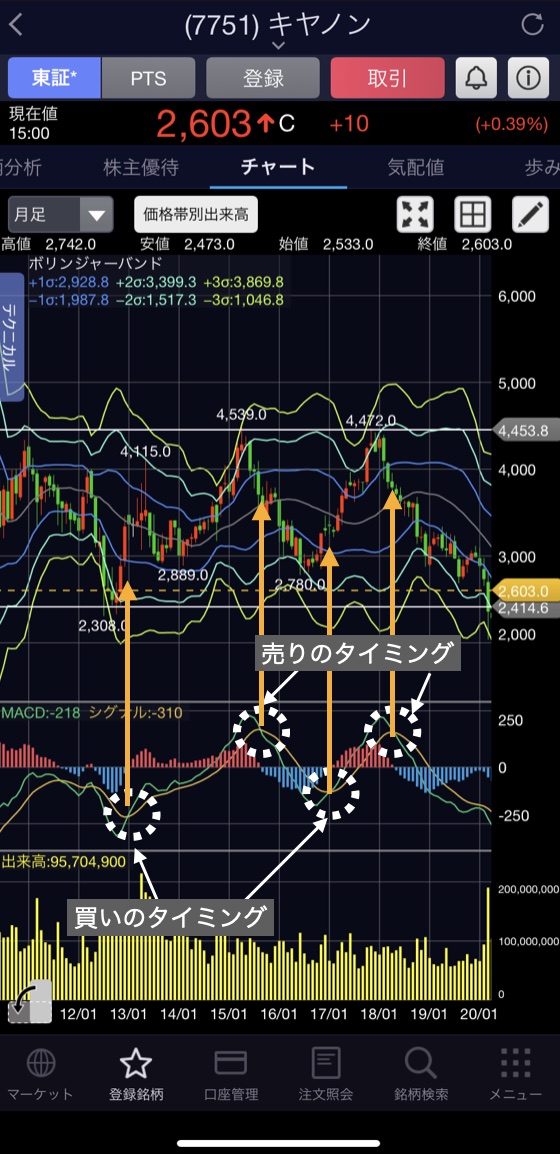The width and height of the screenshot is (560, 1154).
Task: Open the split chart grid layout
Action: point(472,215)
